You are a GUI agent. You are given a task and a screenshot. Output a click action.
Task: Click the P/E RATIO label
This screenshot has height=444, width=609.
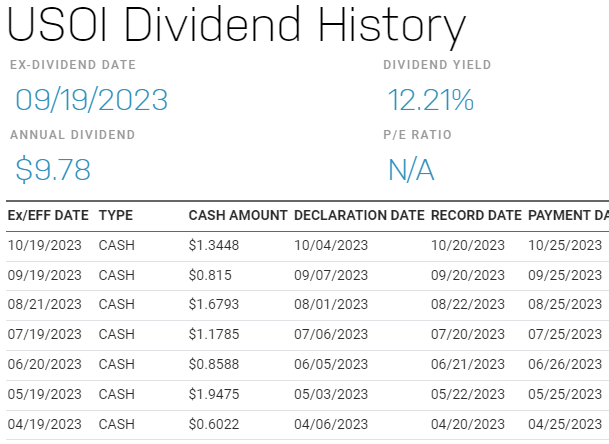pyautogui.click(x=418, y=134)
